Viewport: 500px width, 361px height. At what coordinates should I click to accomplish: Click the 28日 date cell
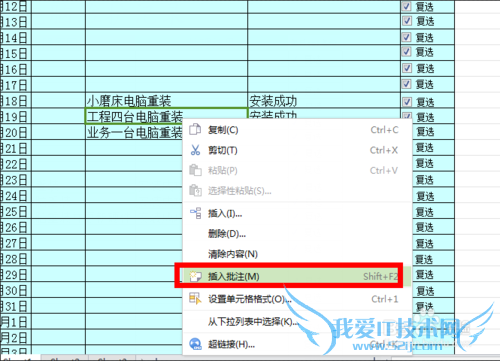[16, 259]
